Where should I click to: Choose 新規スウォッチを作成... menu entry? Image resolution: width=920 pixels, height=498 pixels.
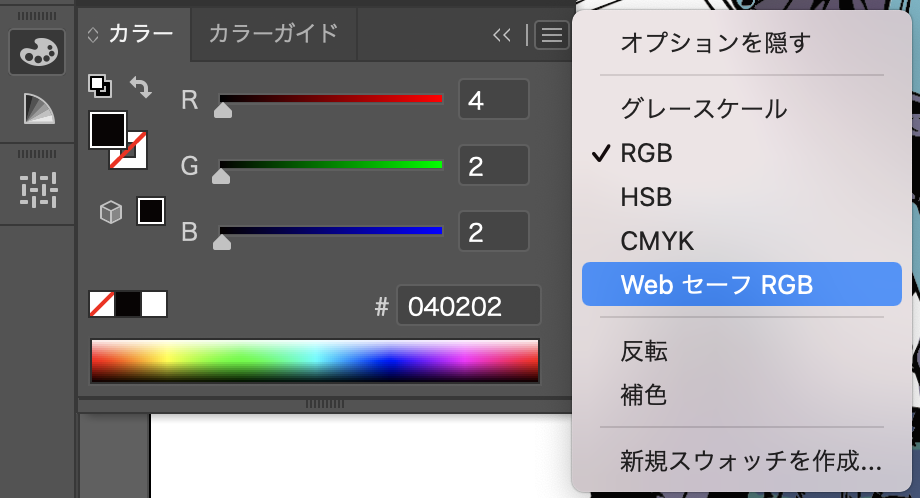(750, 462)
